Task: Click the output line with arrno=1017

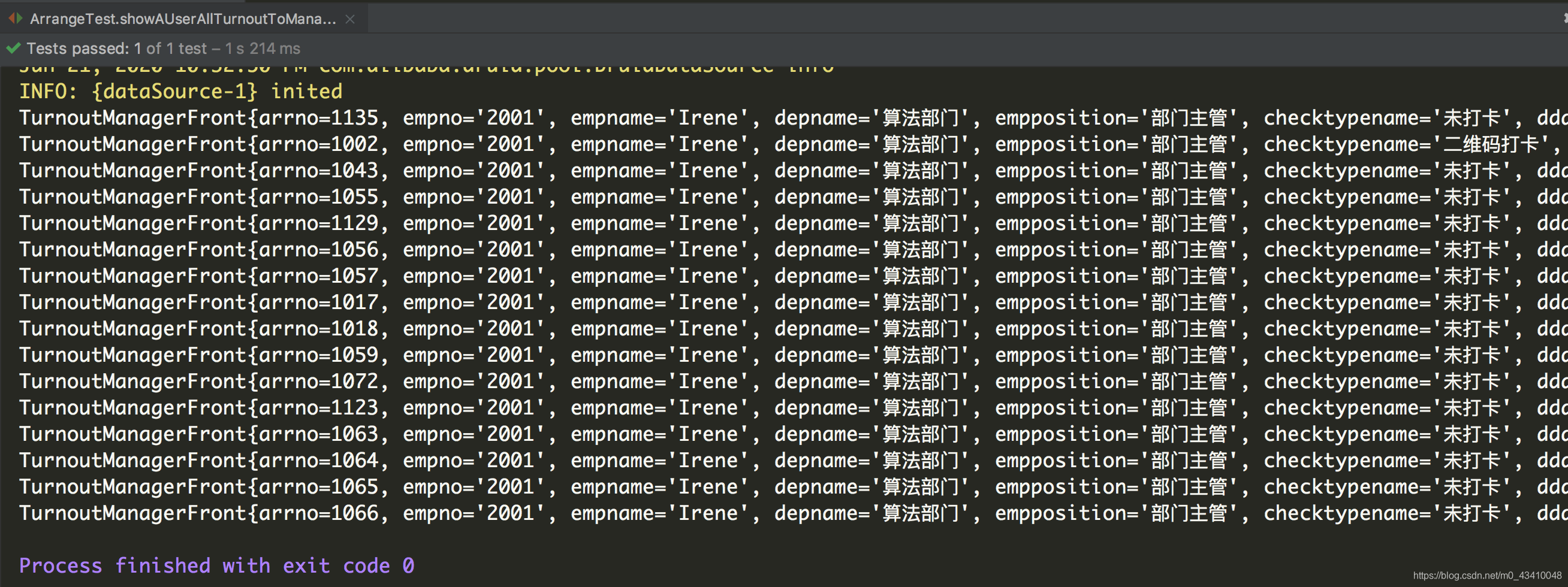Action: click(793, 302)
